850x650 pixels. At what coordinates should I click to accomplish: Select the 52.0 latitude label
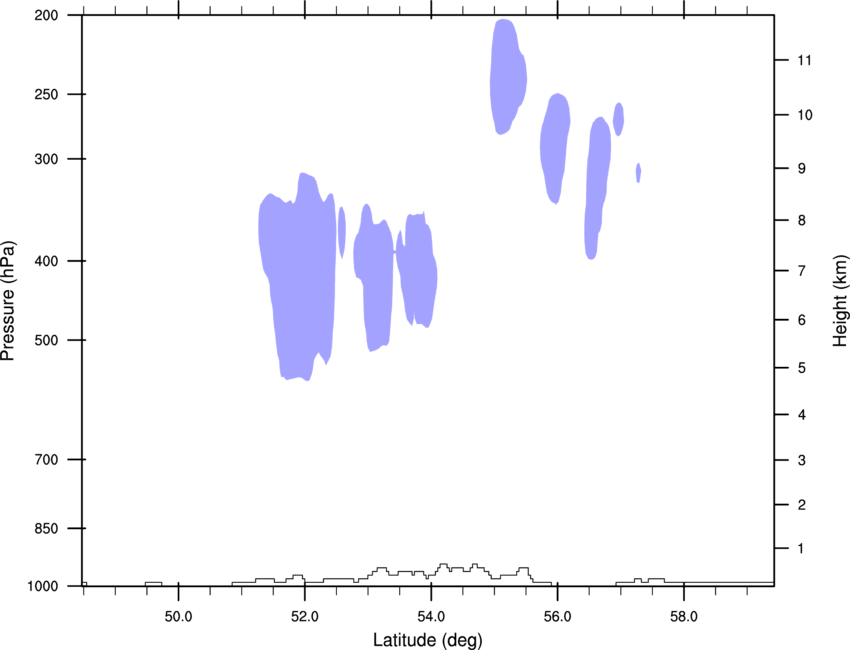click(305, 617)
